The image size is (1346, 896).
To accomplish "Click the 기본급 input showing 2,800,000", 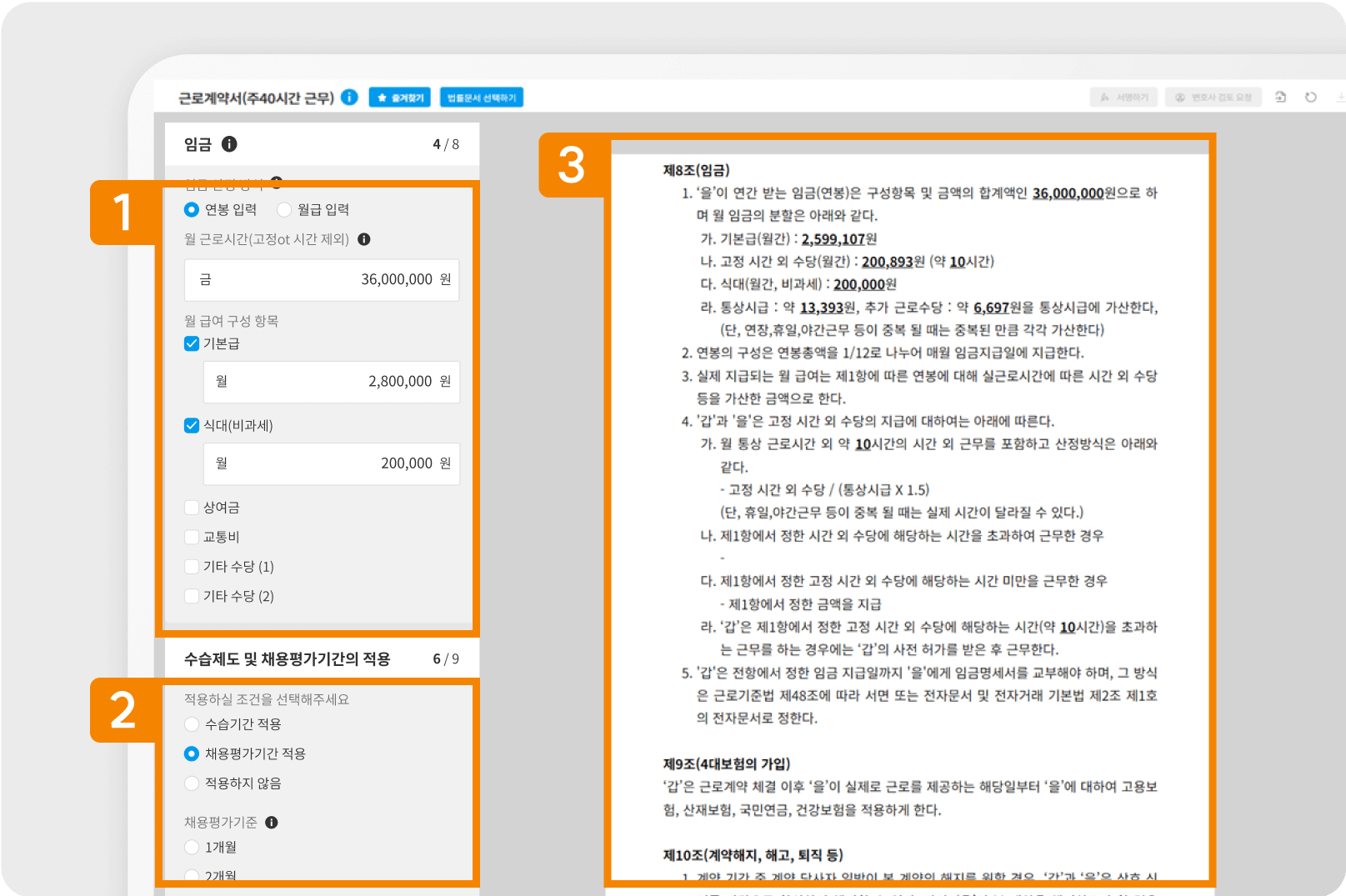I will click(x=332, y=382).
